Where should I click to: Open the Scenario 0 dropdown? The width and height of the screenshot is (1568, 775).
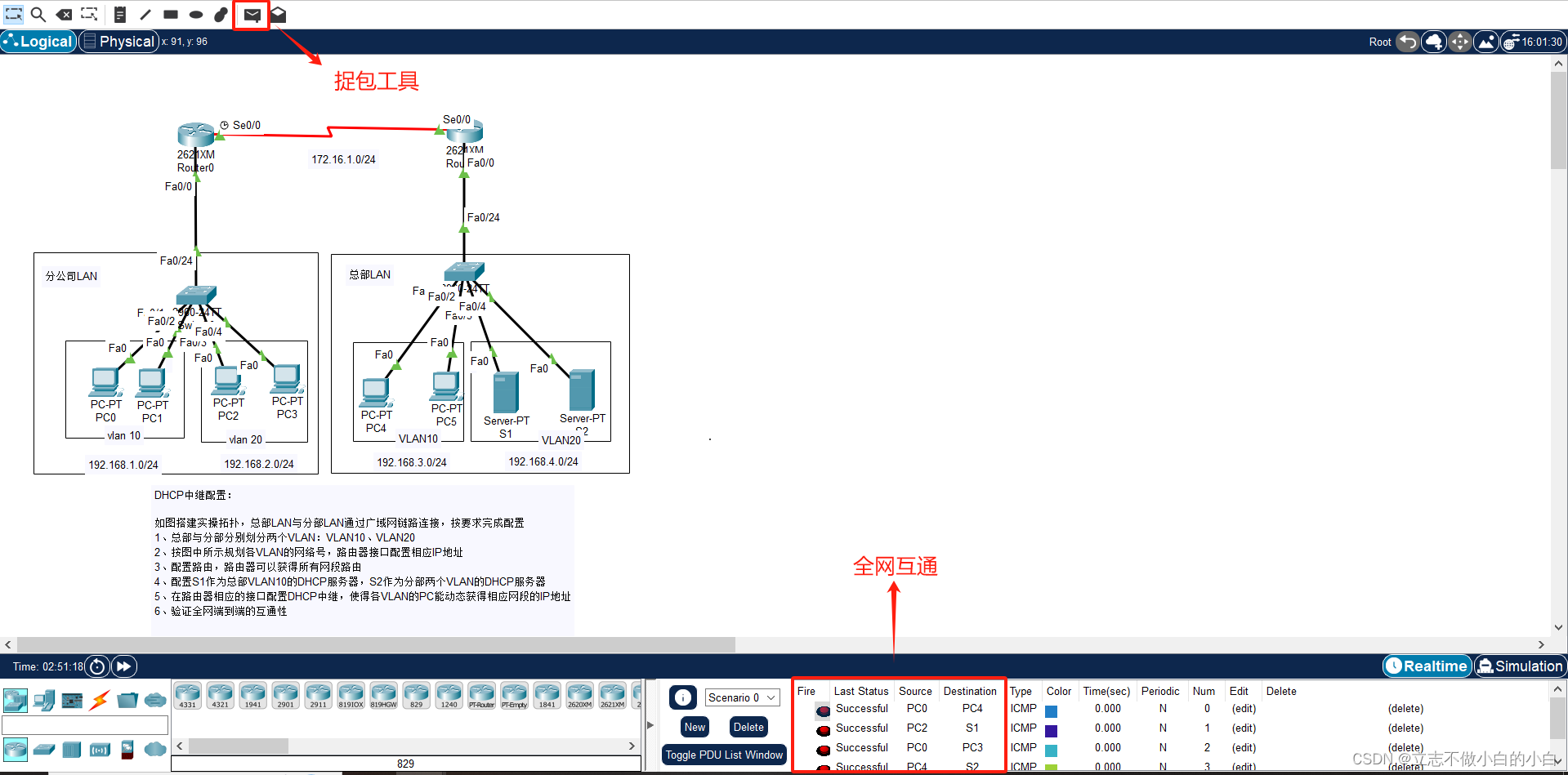[742, 697]
